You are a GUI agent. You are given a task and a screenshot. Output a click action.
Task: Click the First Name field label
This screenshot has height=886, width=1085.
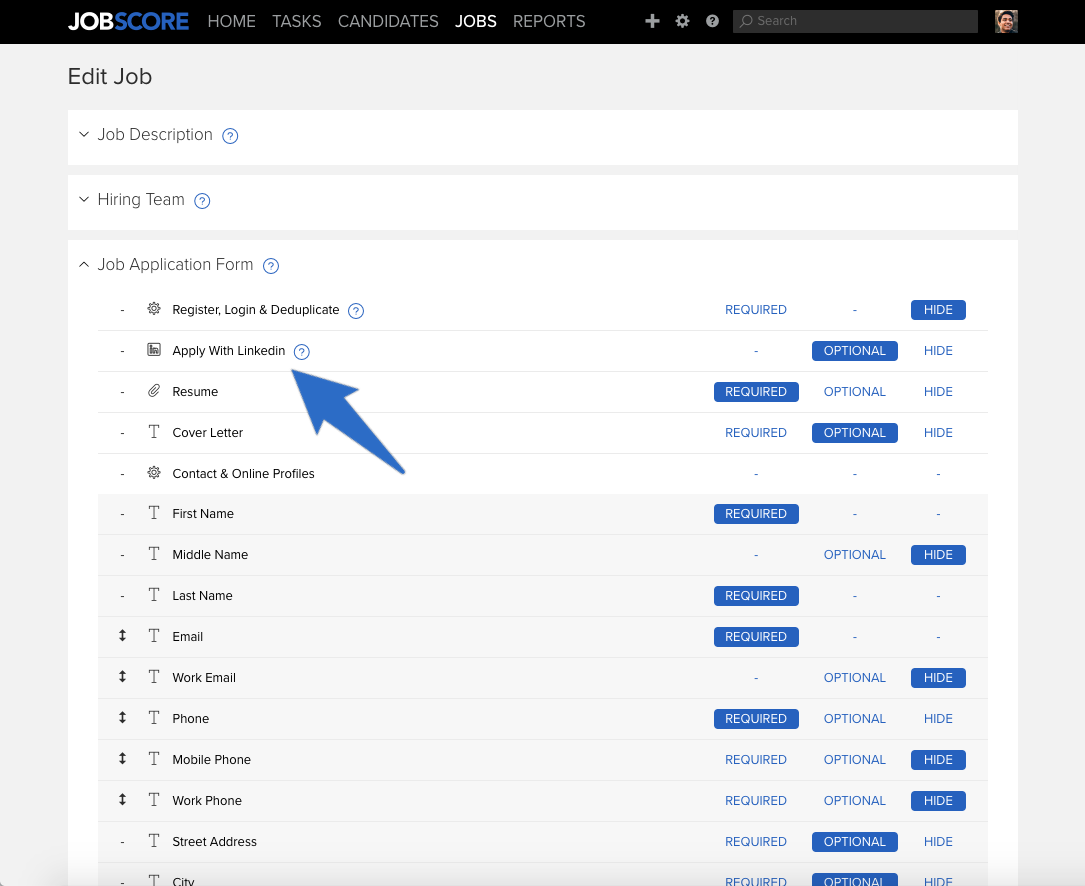coord(203,514)
